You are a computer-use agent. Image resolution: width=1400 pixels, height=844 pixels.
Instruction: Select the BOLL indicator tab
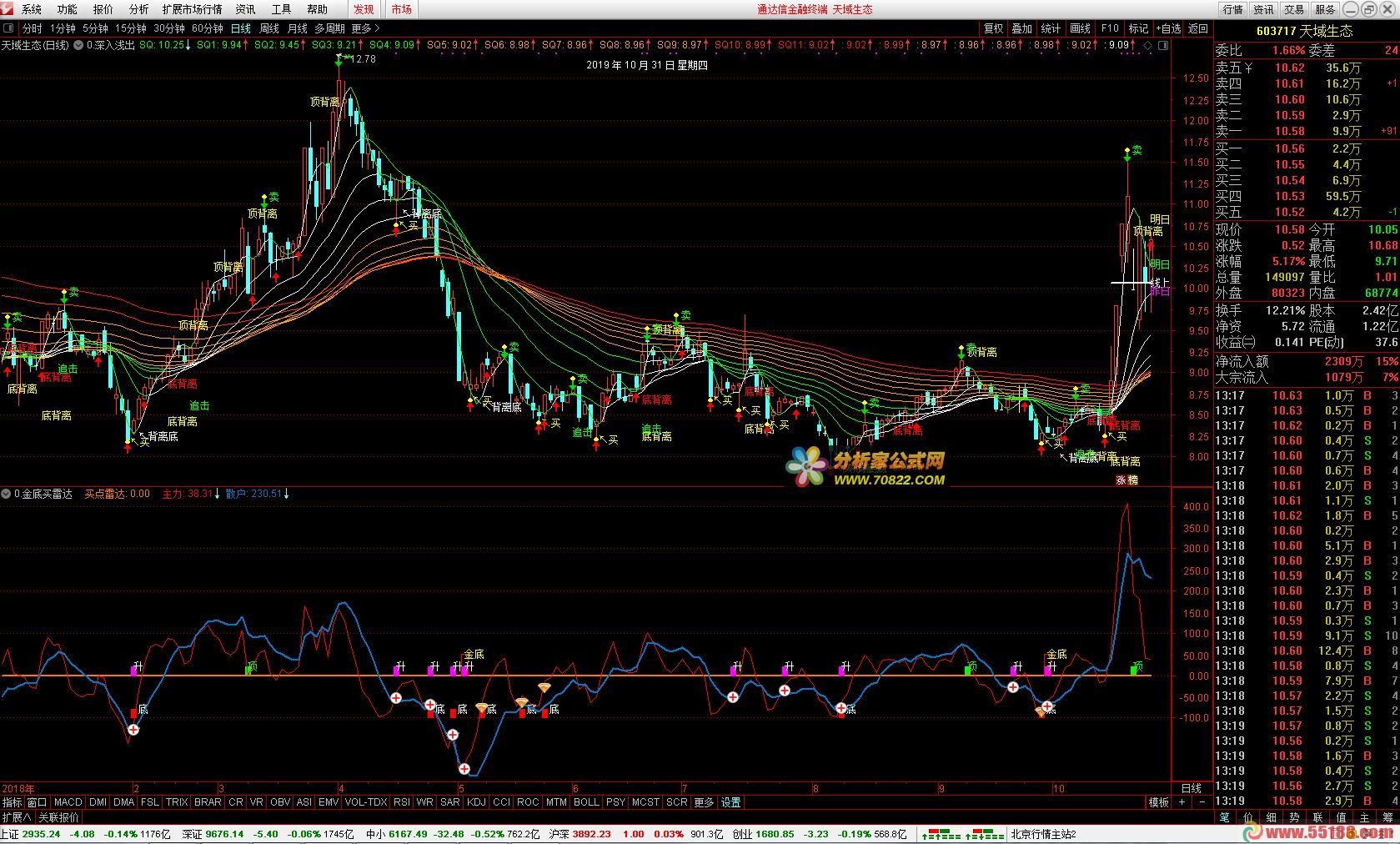point(586,802)
